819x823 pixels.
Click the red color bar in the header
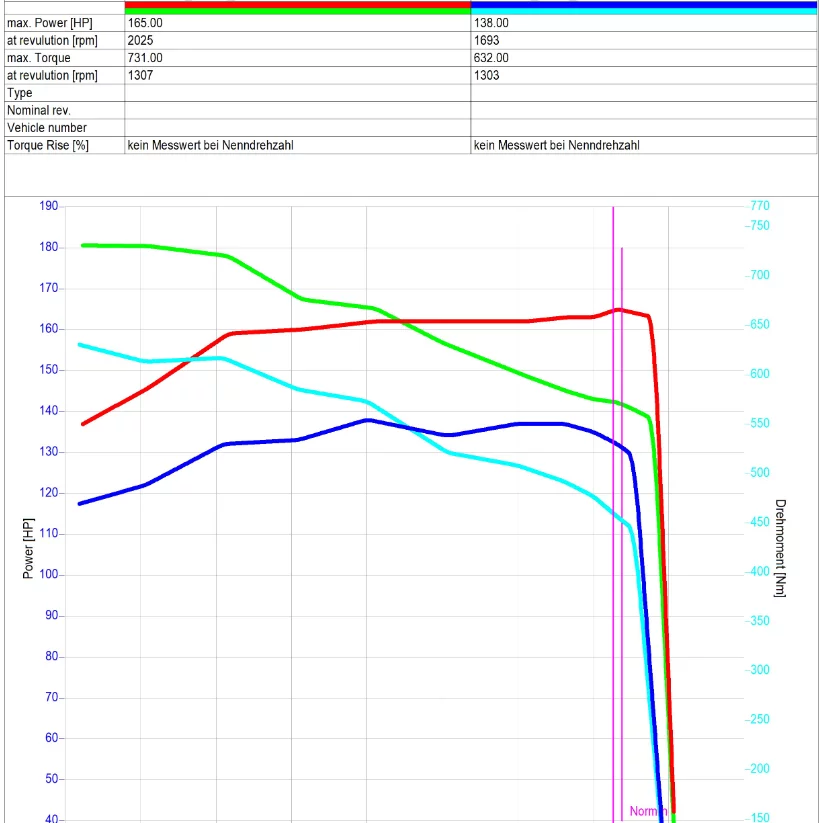coord(297,4)
